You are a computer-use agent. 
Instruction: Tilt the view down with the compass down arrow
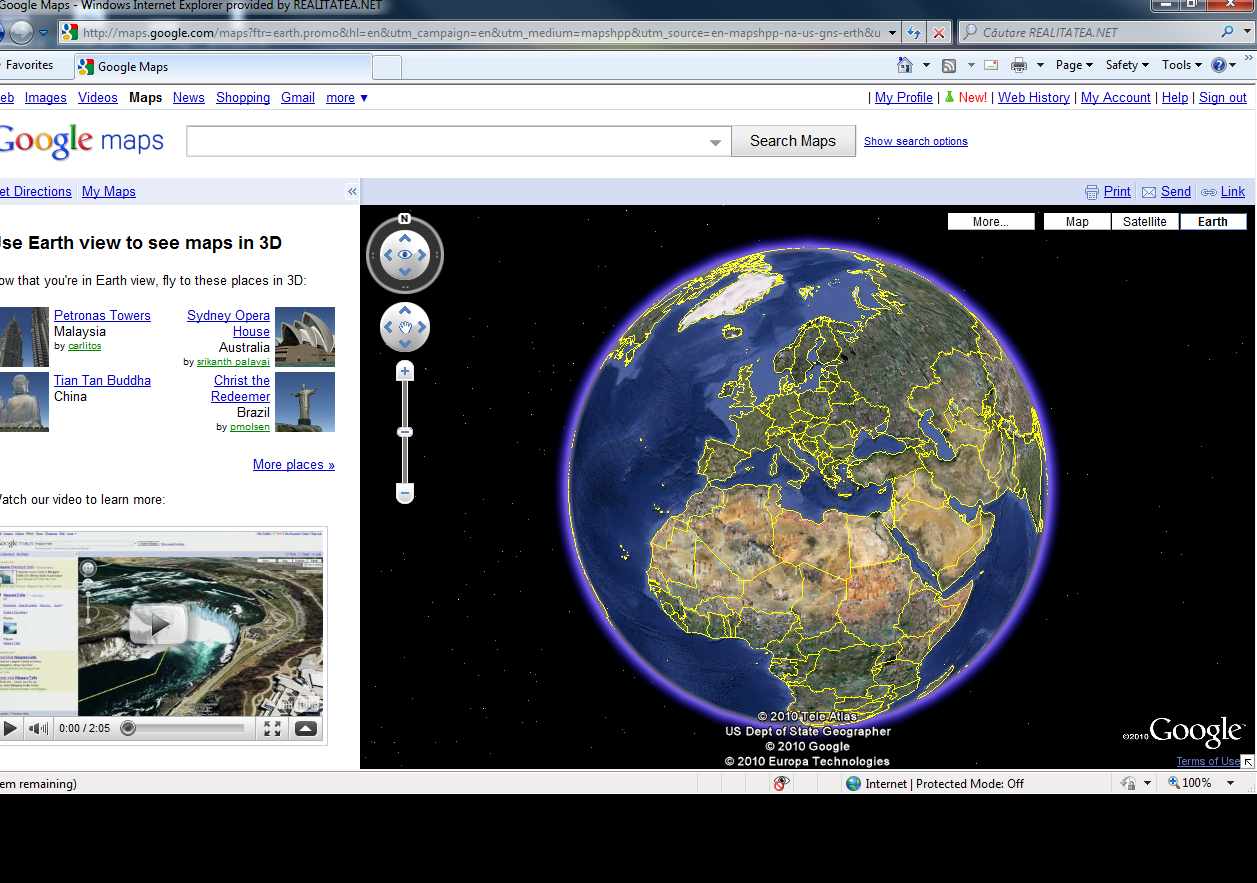click(x=405, y=273)
